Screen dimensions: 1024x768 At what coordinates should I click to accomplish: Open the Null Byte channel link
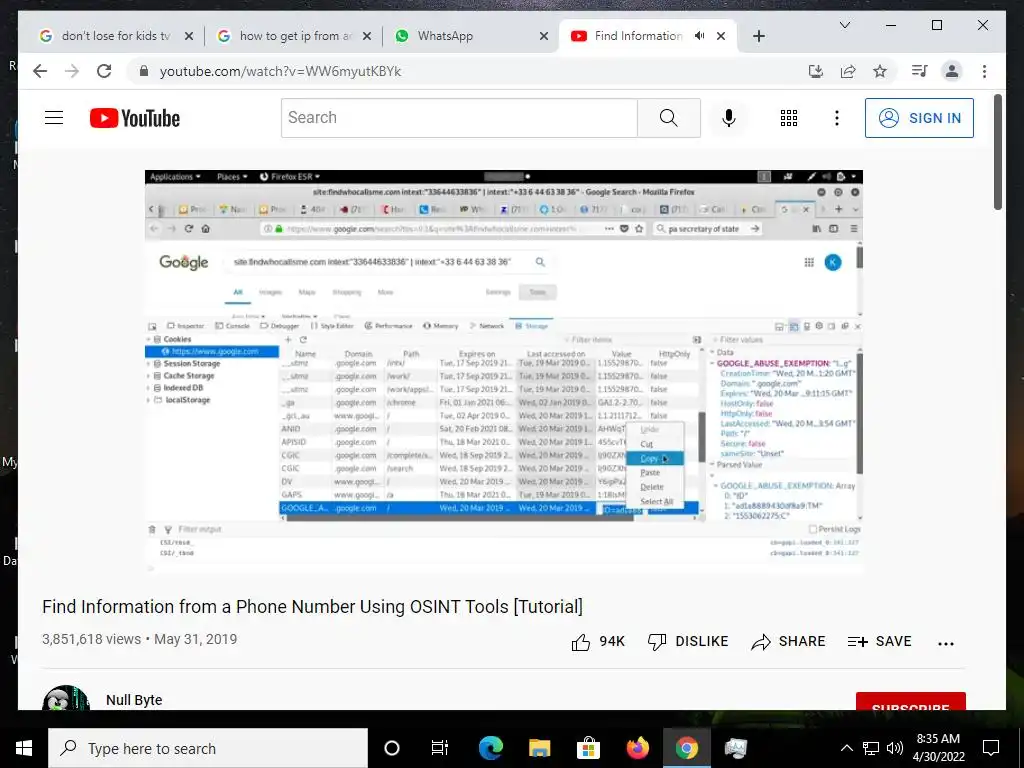pos(134,699)
